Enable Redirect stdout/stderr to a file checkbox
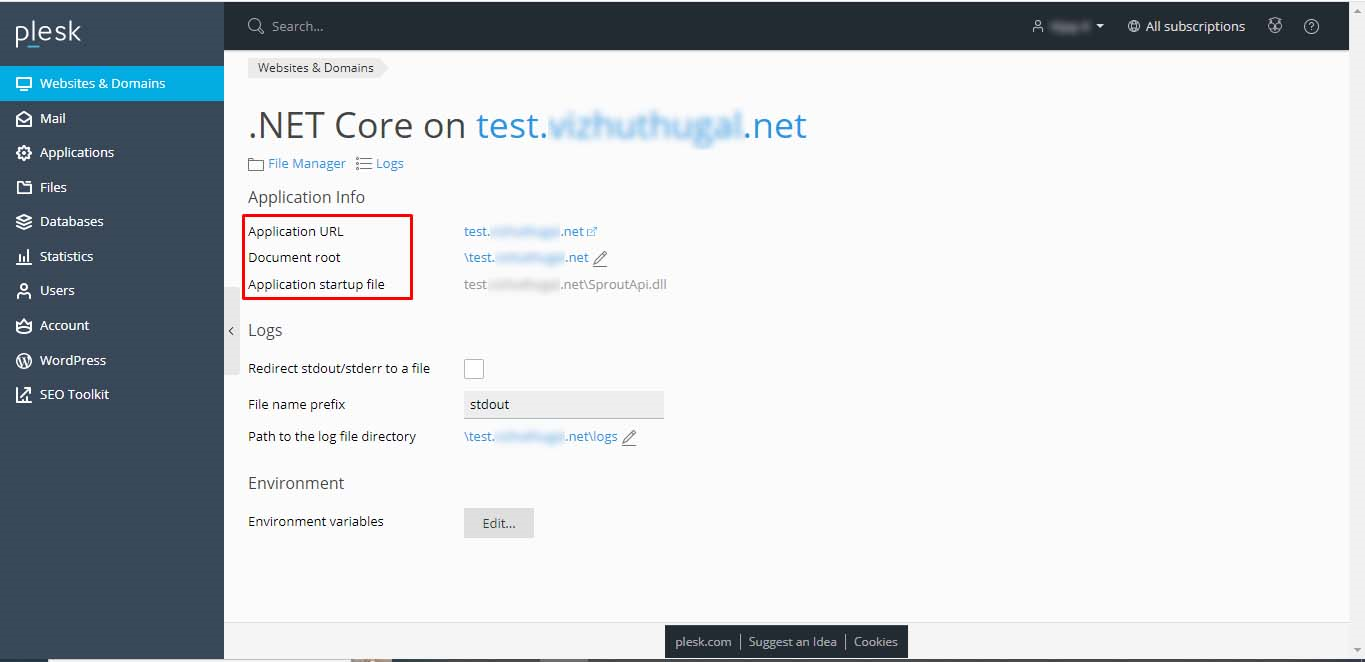 click(x=474, y=368)
